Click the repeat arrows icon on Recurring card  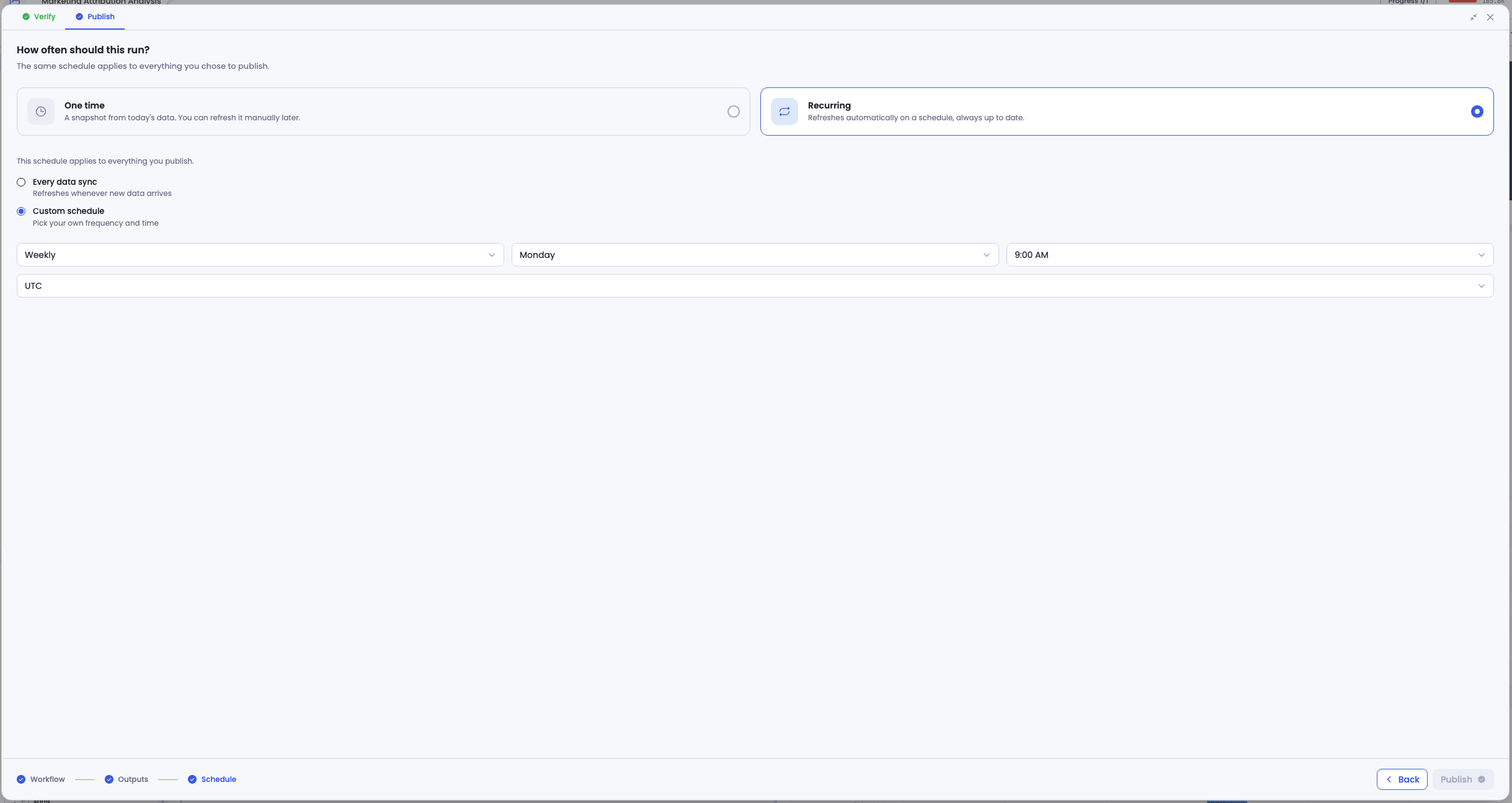click(785, 112)
